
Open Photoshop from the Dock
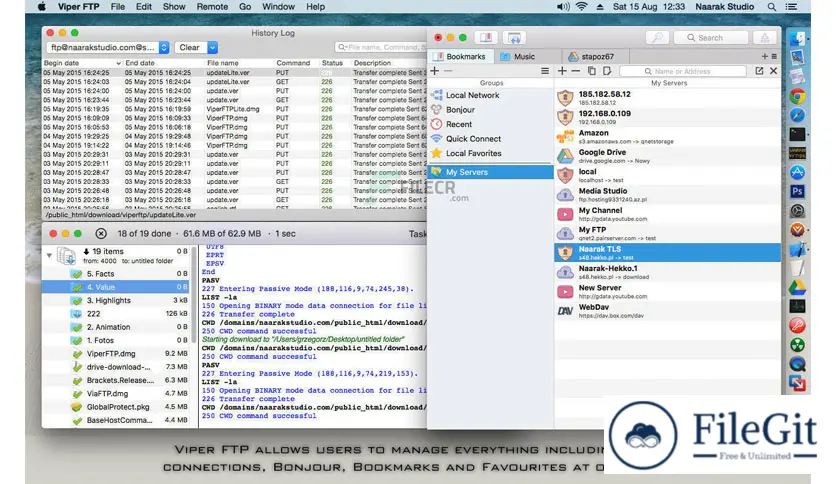pos(798,191)
